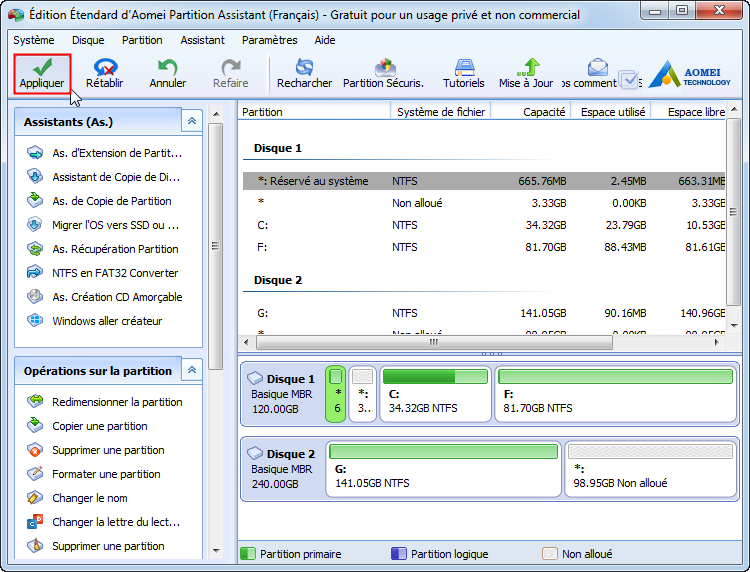The height and width of the screenshot is (572, 750).
Task: Choose Formater une partition operation
Action: pyautogui.click(x=94, y=473)
